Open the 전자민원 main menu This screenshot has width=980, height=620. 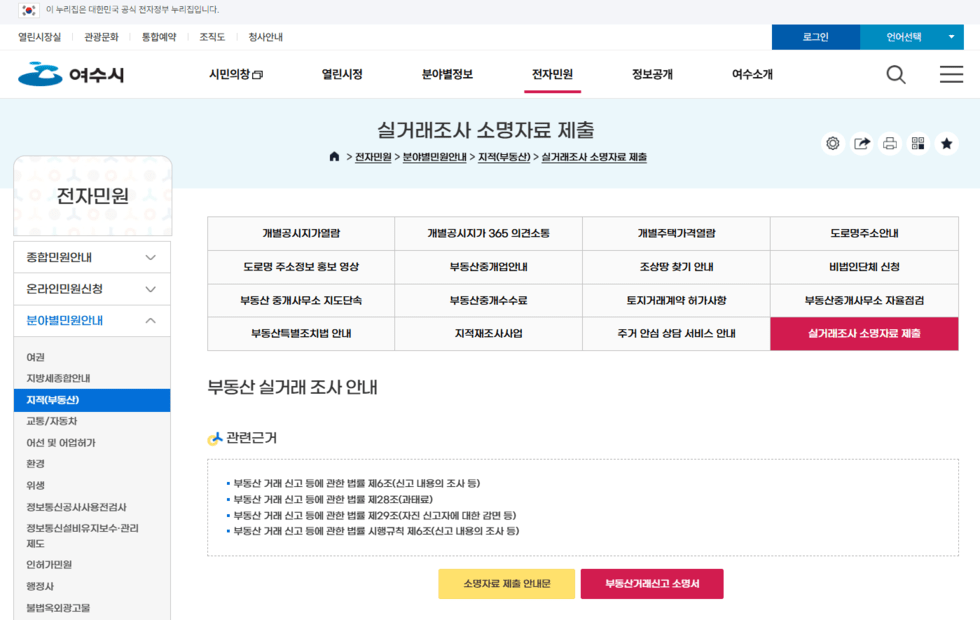click(x=552, y=74)
